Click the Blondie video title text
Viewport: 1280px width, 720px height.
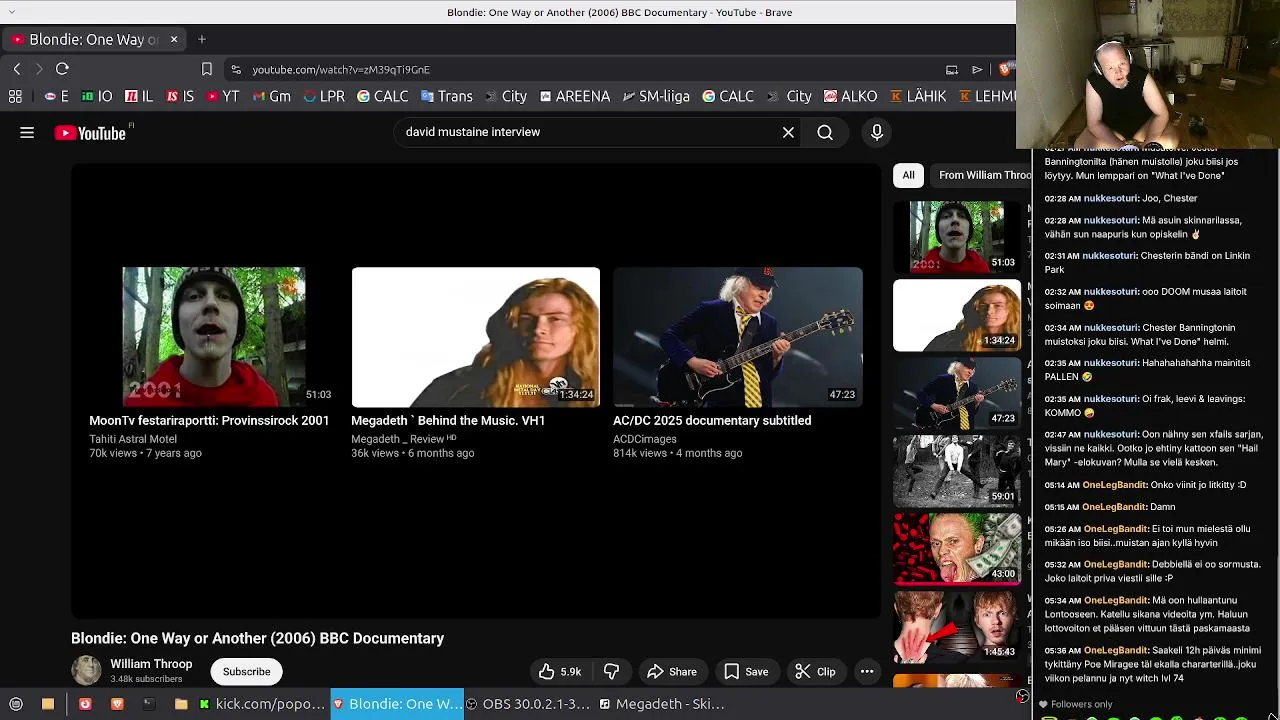coord(258,638)
